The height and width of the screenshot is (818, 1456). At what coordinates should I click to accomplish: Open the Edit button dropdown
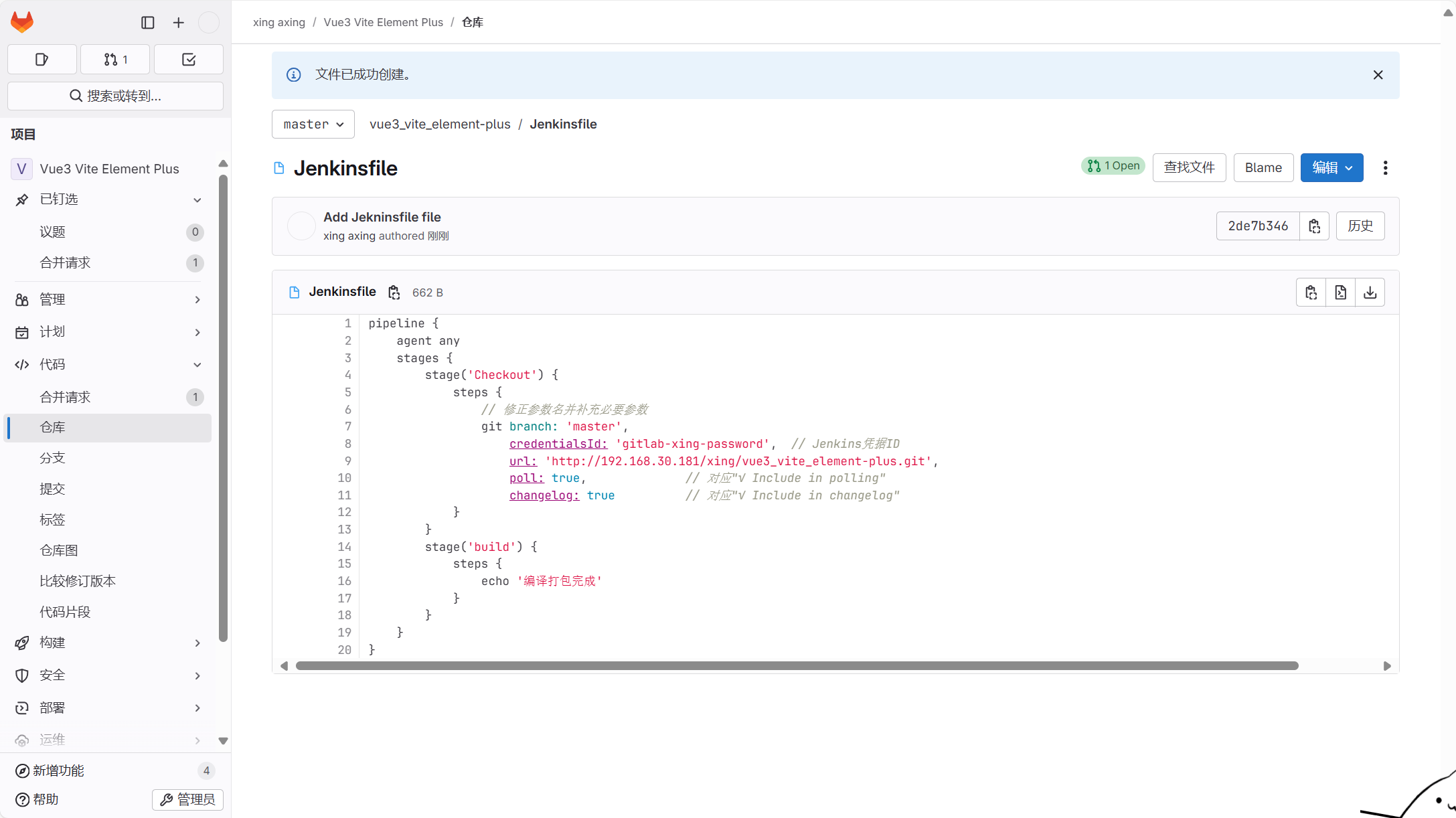[x=1331, y=167]
